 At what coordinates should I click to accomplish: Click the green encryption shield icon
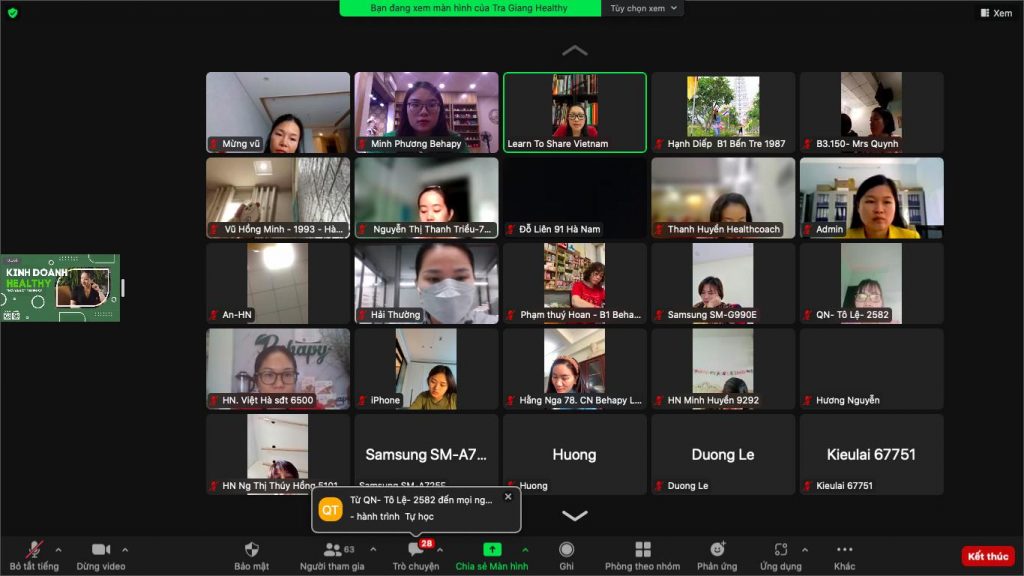point(12,12)
